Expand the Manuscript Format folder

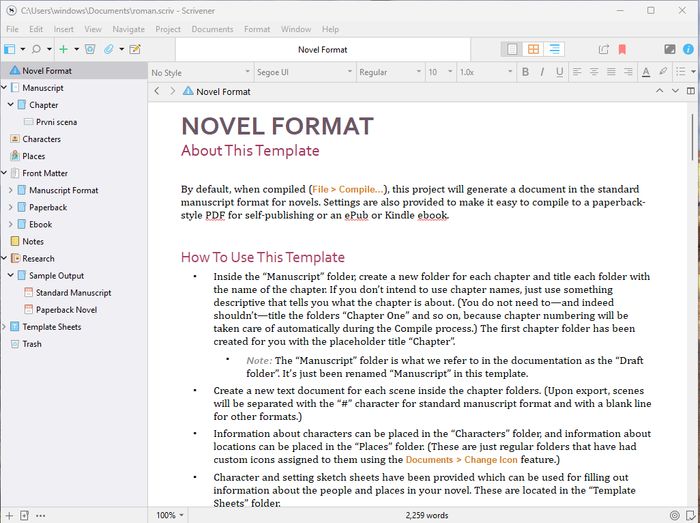11,190
